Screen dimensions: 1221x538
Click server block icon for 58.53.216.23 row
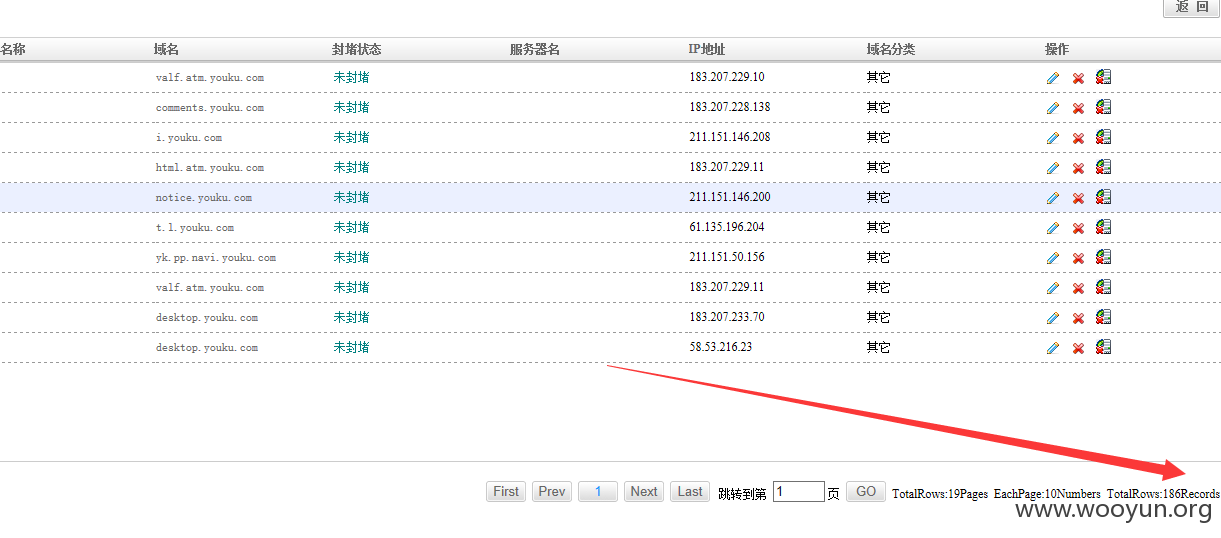tap(1103, 347)
